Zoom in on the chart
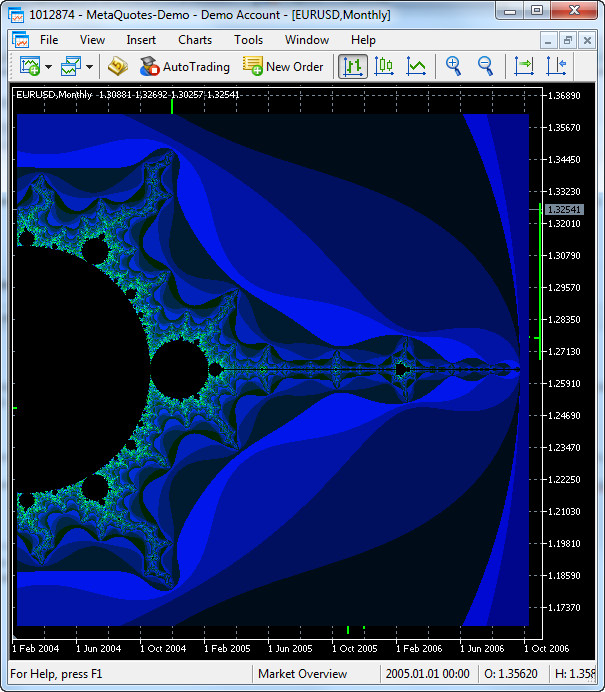This screenshot has width=605, height=692. pos(453,67)
